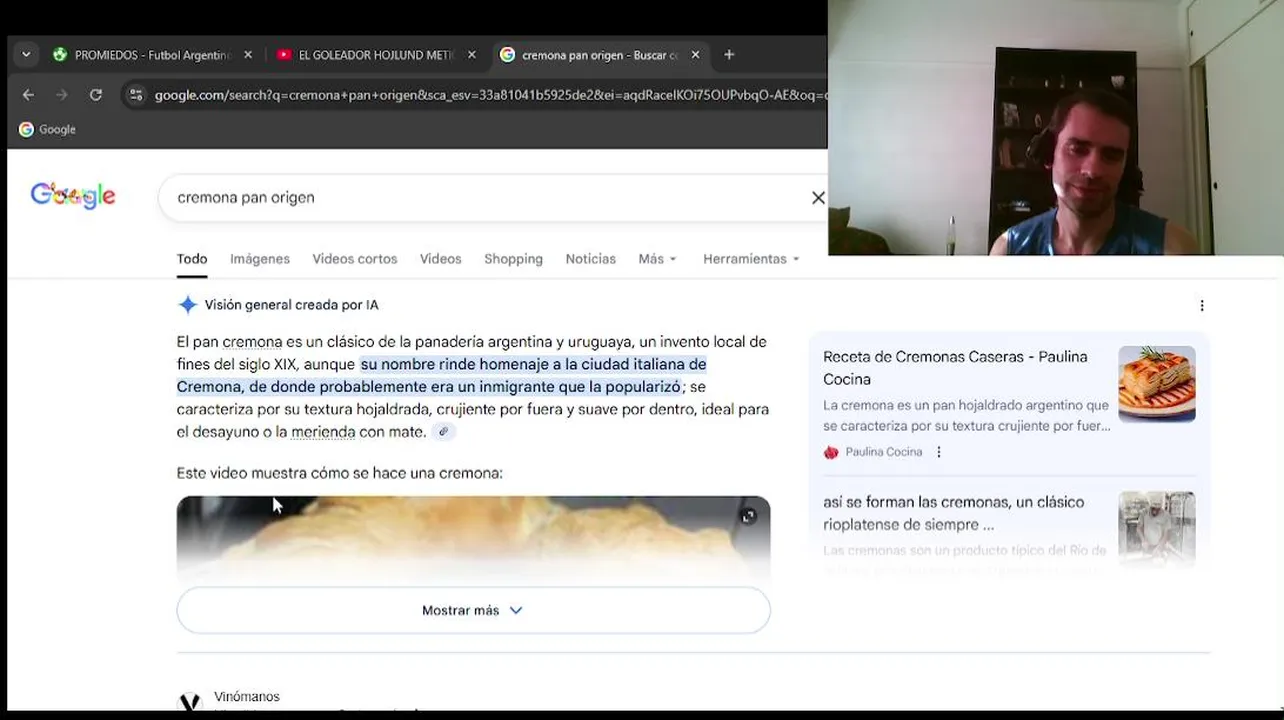Click text Este video muestra cómo se hace
This screenshot has height=720, width=1284.
tap(340, 473)
